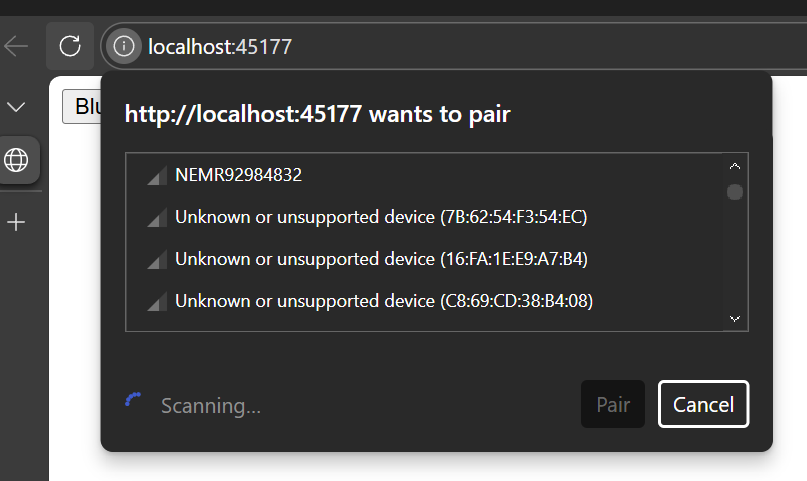
Task: Cancel the Bluetooth pairing dialog
Action: point(703,405)
